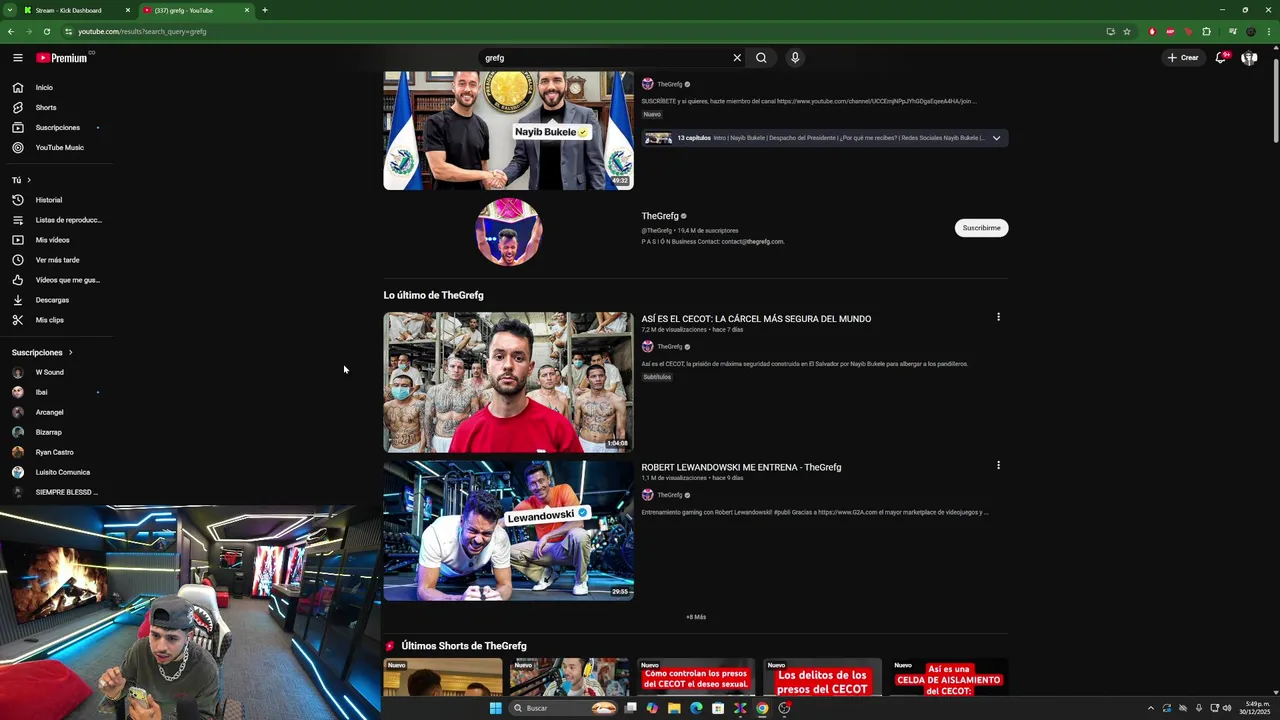Start voice search with the microphone icon
This screenshot has width=1280, height=720.
pyautogui.click(x=795, y=58)
